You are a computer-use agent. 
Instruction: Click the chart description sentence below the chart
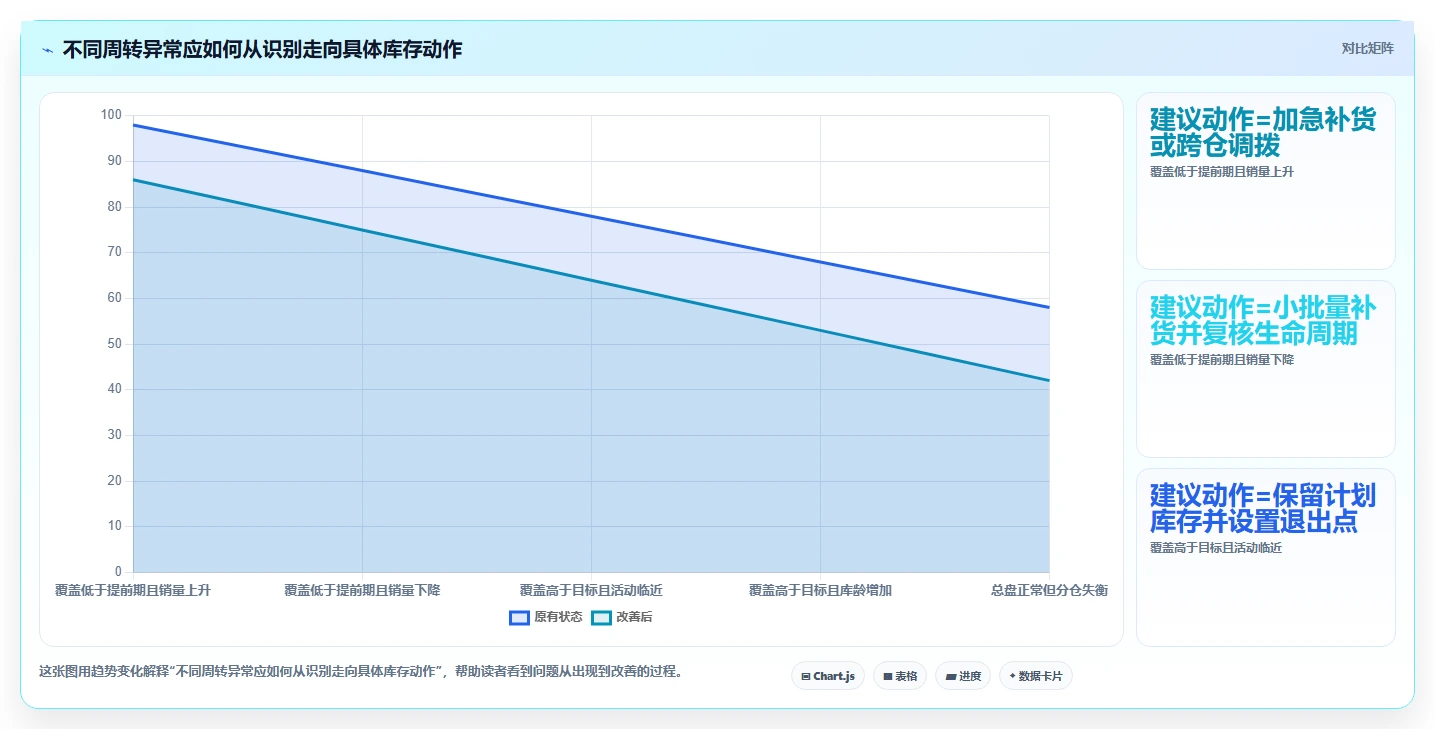pyautogui.click(x=363, y=672)
